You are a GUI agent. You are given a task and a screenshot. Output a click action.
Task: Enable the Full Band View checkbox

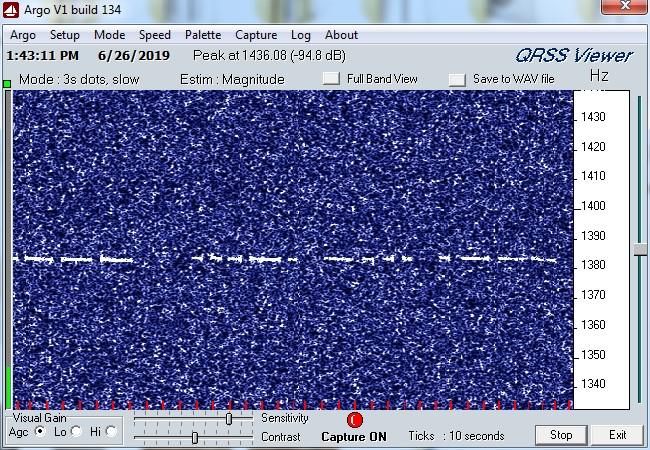click(331, 79)
